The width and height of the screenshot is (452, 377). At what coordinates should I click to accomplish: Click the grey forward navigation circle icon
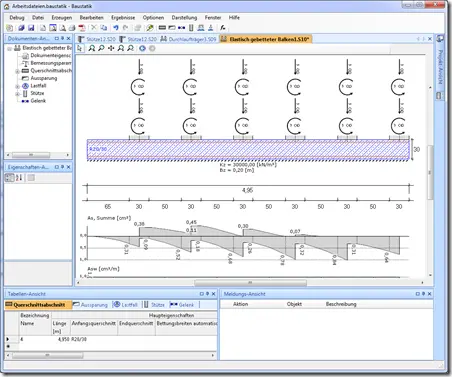point(152,48)
